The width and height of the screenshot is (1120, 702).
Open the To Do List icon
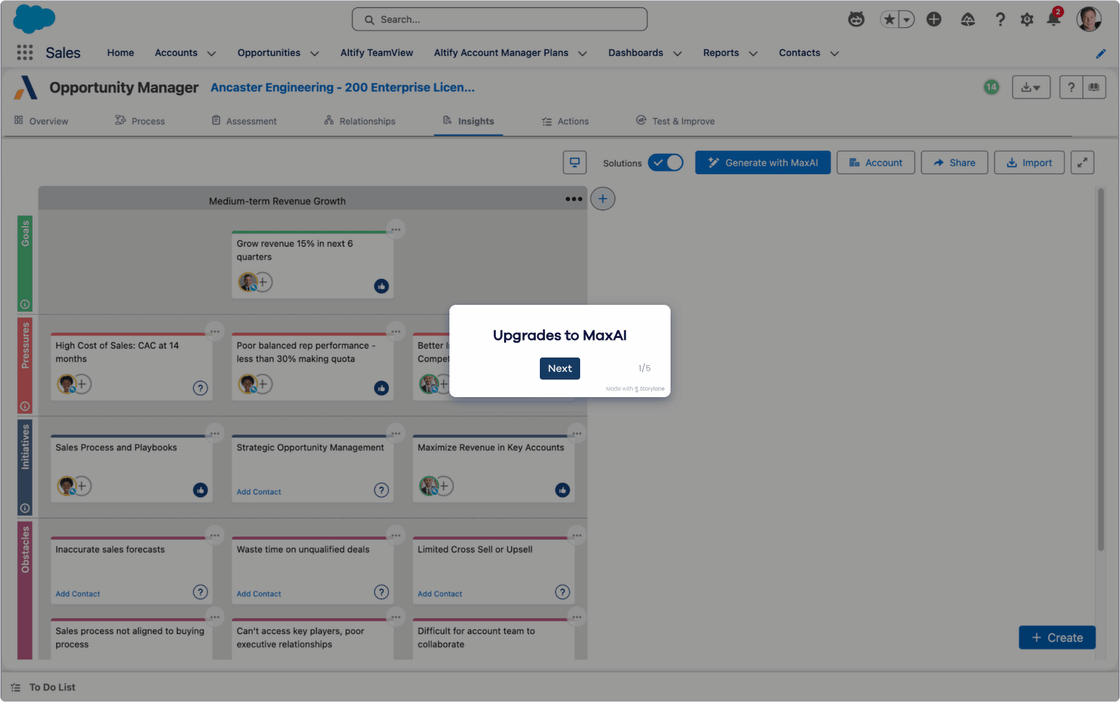tap(15, 687)
